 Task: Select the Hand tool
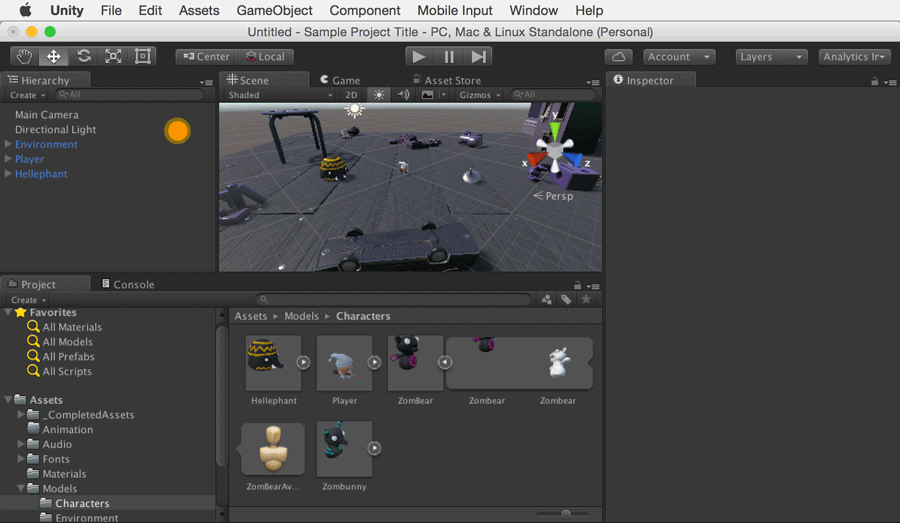tap(24, 56)
